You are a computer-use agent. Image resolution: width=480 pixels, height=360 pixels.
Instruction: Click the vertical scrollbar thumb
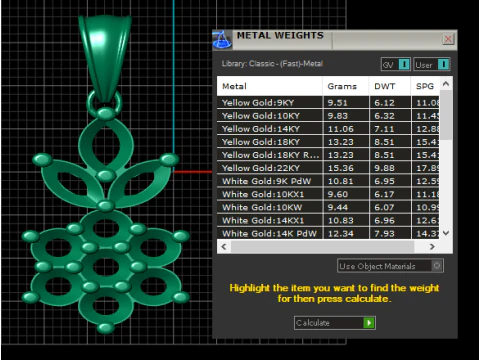tap(446, 115)
